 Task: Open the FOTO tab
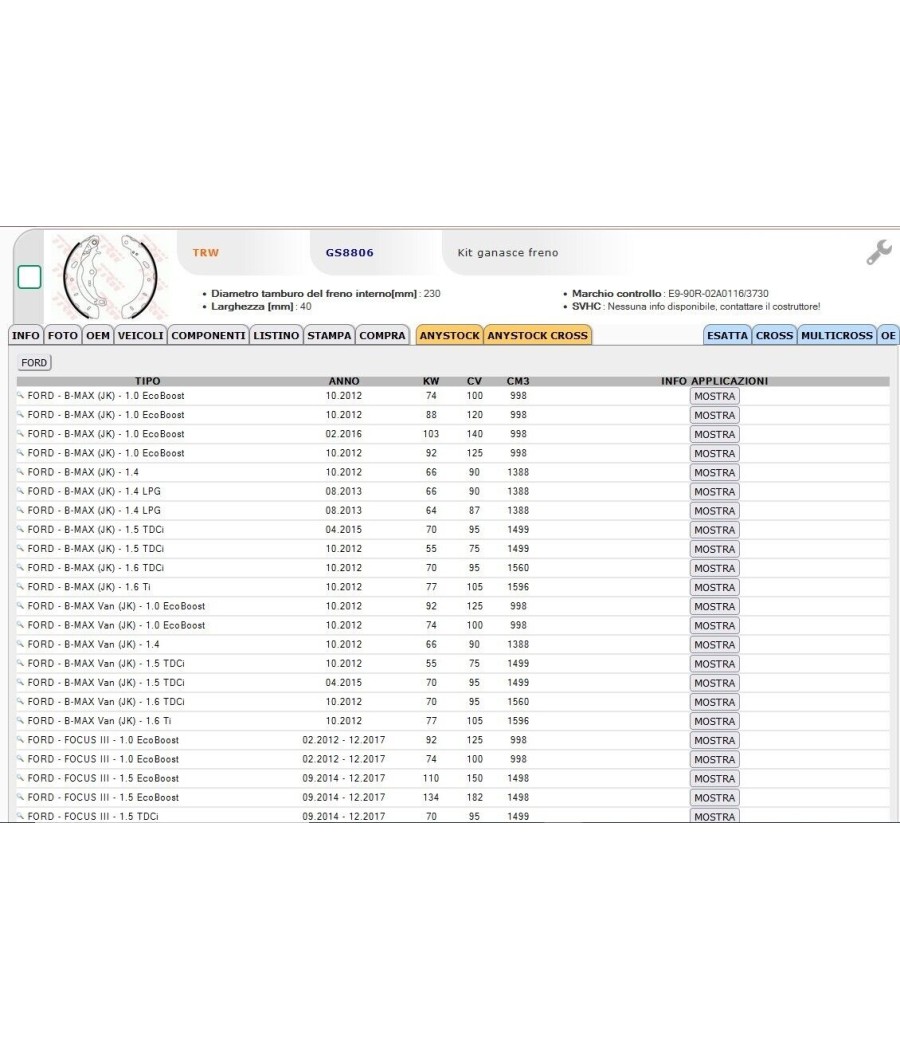(63, 335)
